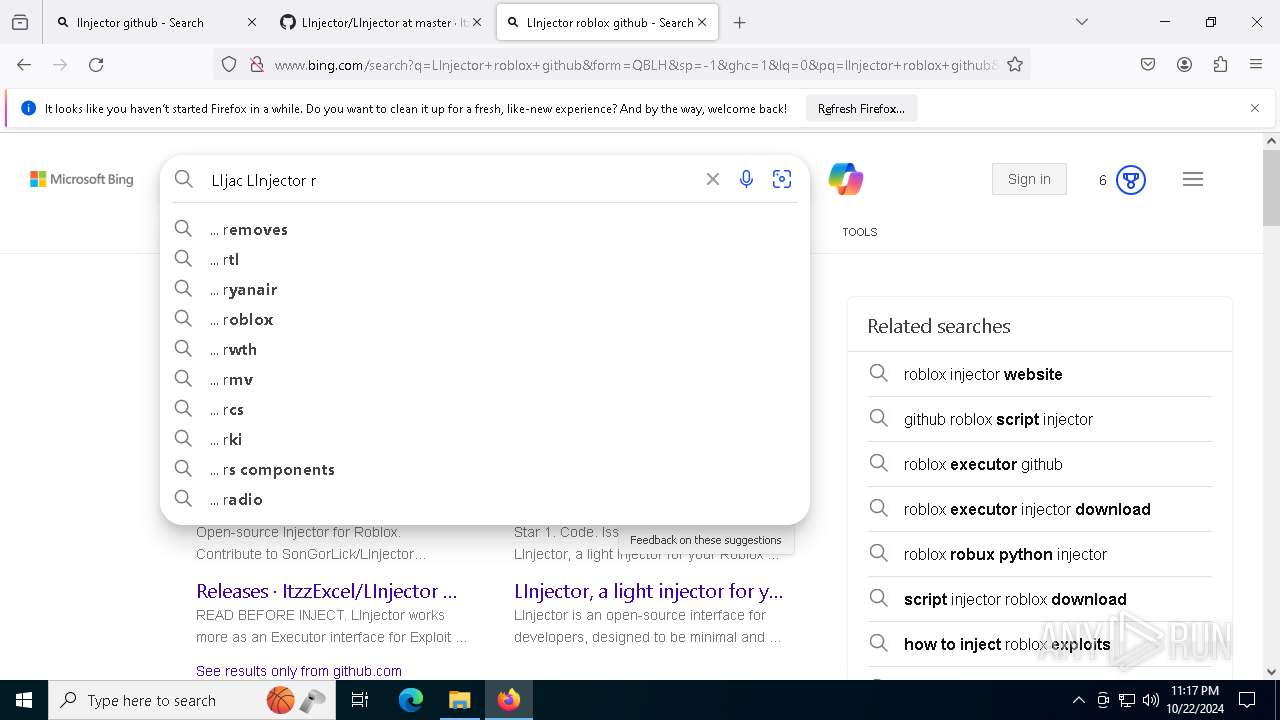The width and height of the screenshot is (1280, 720).
Task: Open the Copilot icon
Action: click(x=846, y=179)
